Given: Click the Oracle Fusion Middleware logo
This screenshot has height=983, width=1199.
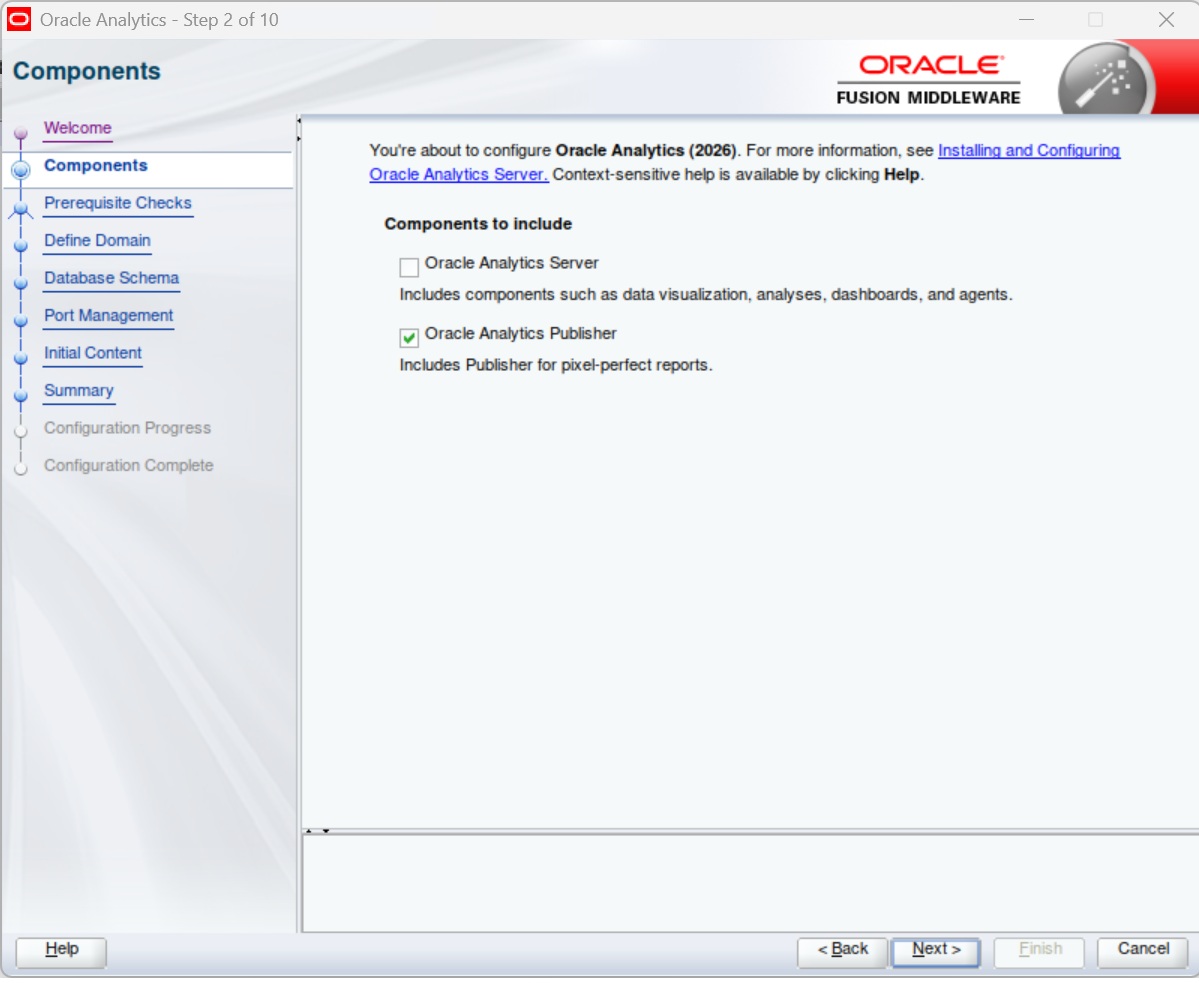Looking at the screenshot, I should tap(928, 79).
